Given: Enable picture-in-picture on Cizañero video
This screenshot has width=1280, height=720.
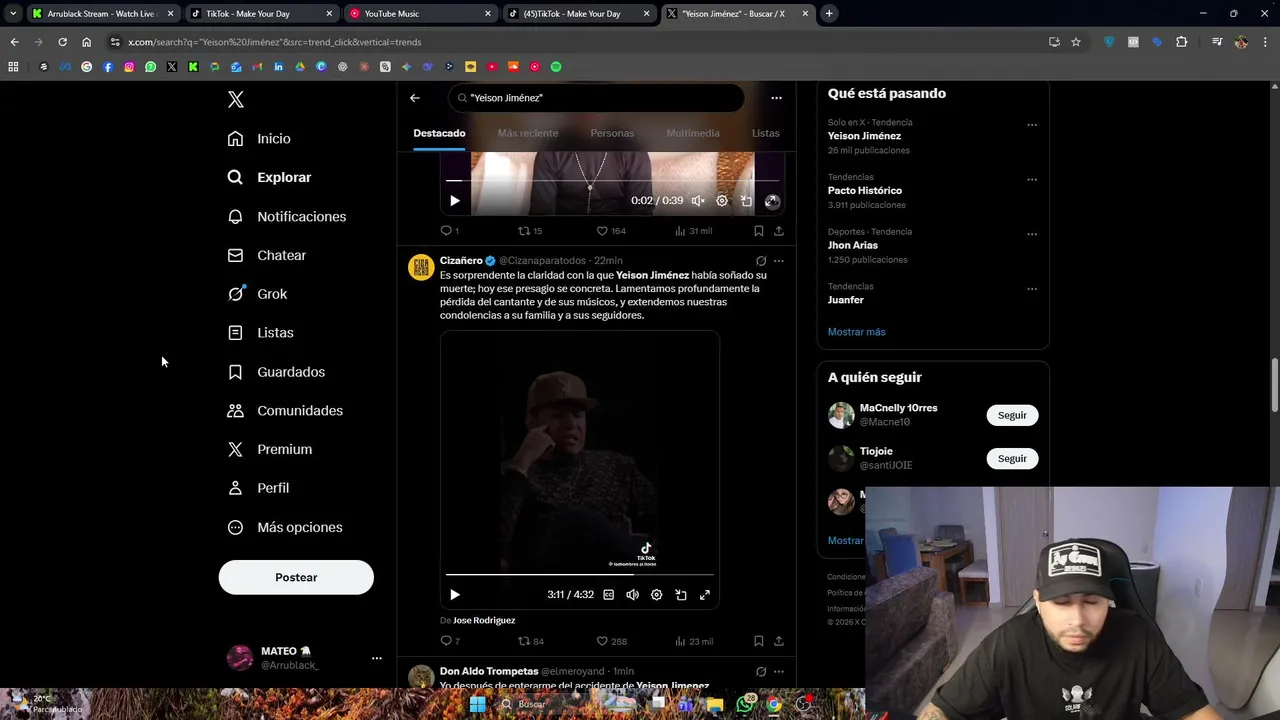Looking at the screenshot, I should pyautogui.click(x=680, y=595).
